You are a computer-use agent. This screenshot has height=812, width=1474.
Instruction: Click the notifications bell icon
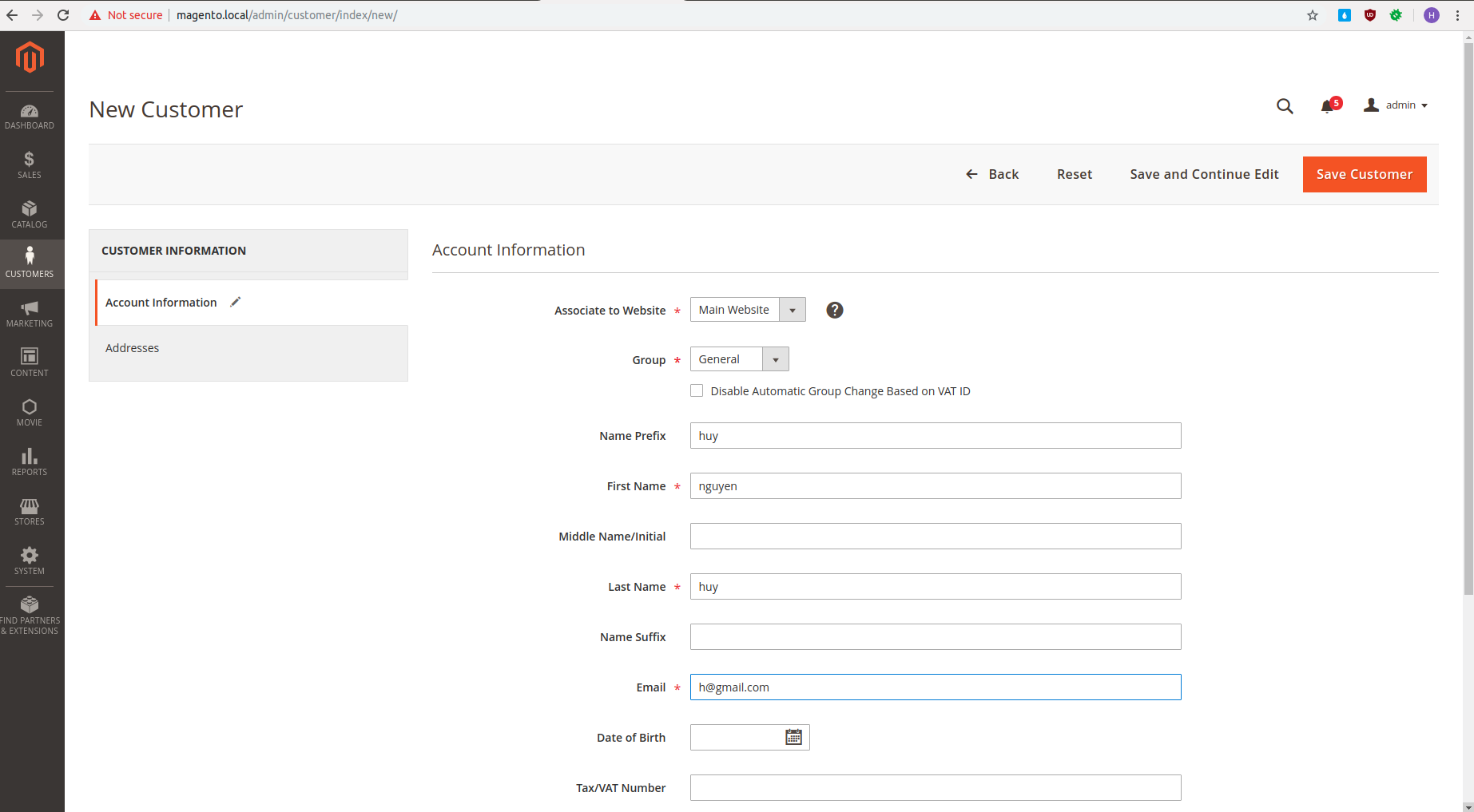[1328, 106]
